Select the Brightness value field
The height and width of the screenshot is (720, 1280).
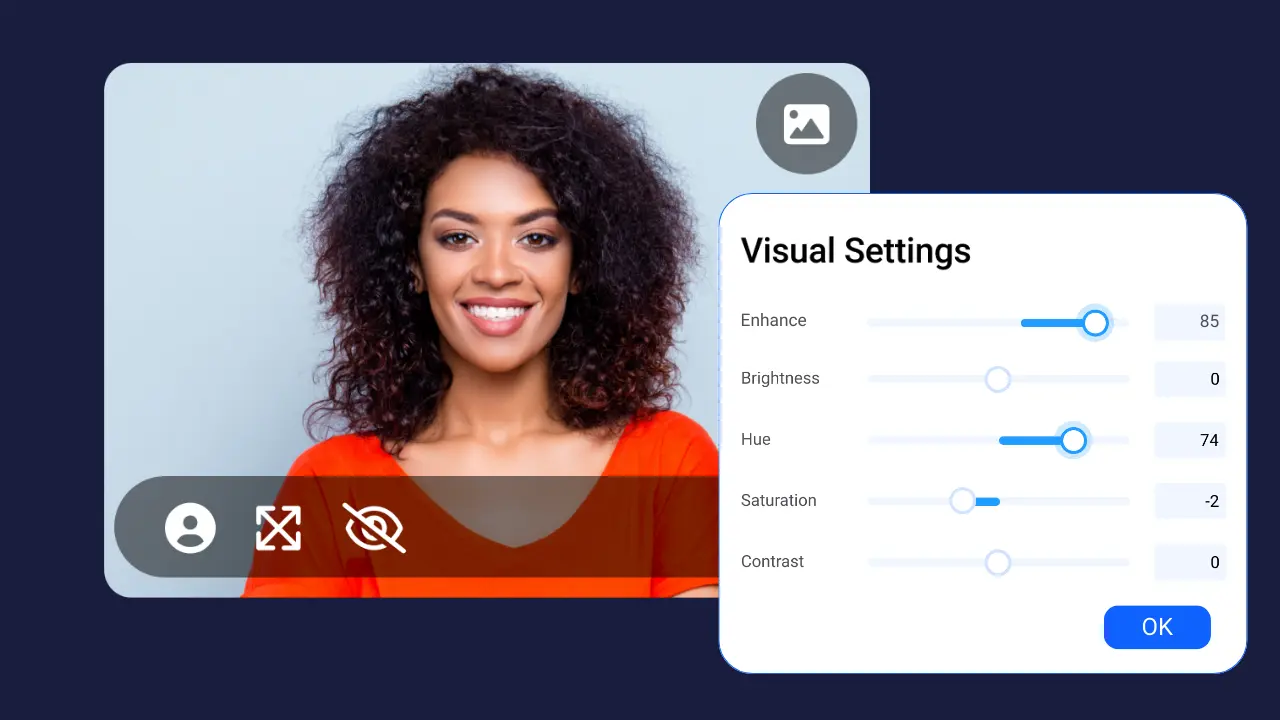click(x=1189, y=379)
